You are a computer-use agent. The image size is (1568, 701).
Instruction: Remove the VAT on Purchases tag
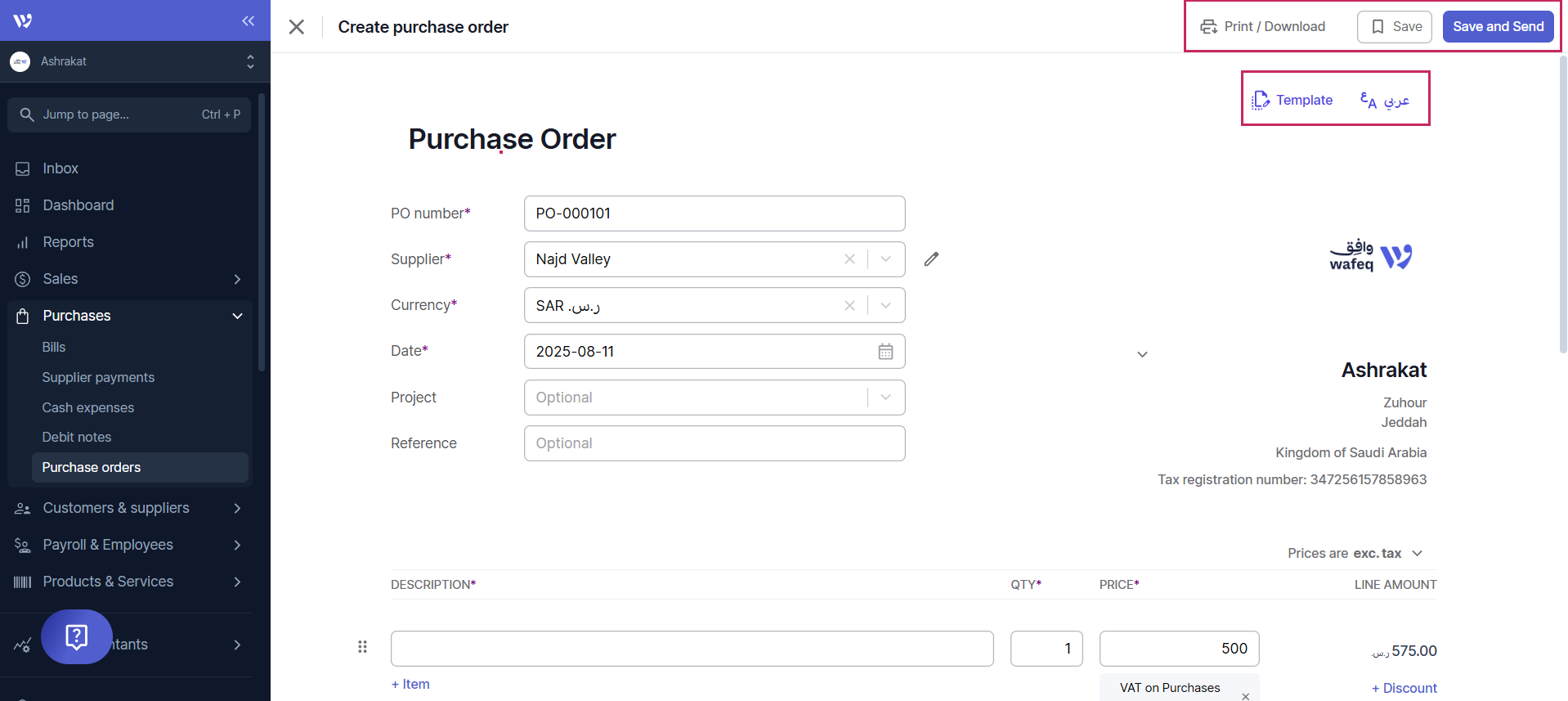[x=1245, y=696]
